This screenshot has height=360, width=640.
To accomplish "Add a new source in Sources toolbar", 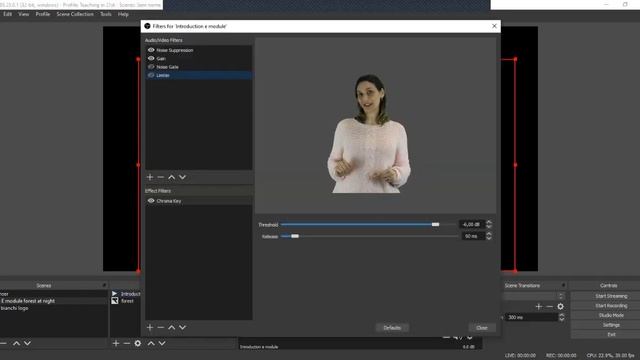I will pyautogui.click(x=116, y=343).
